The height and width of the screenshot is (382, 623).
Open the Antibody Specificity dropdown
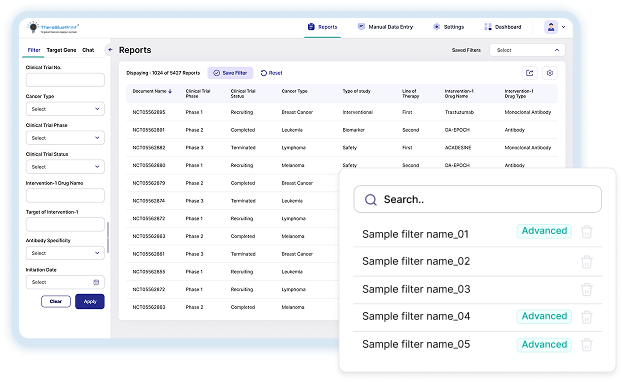coord(65,253)
